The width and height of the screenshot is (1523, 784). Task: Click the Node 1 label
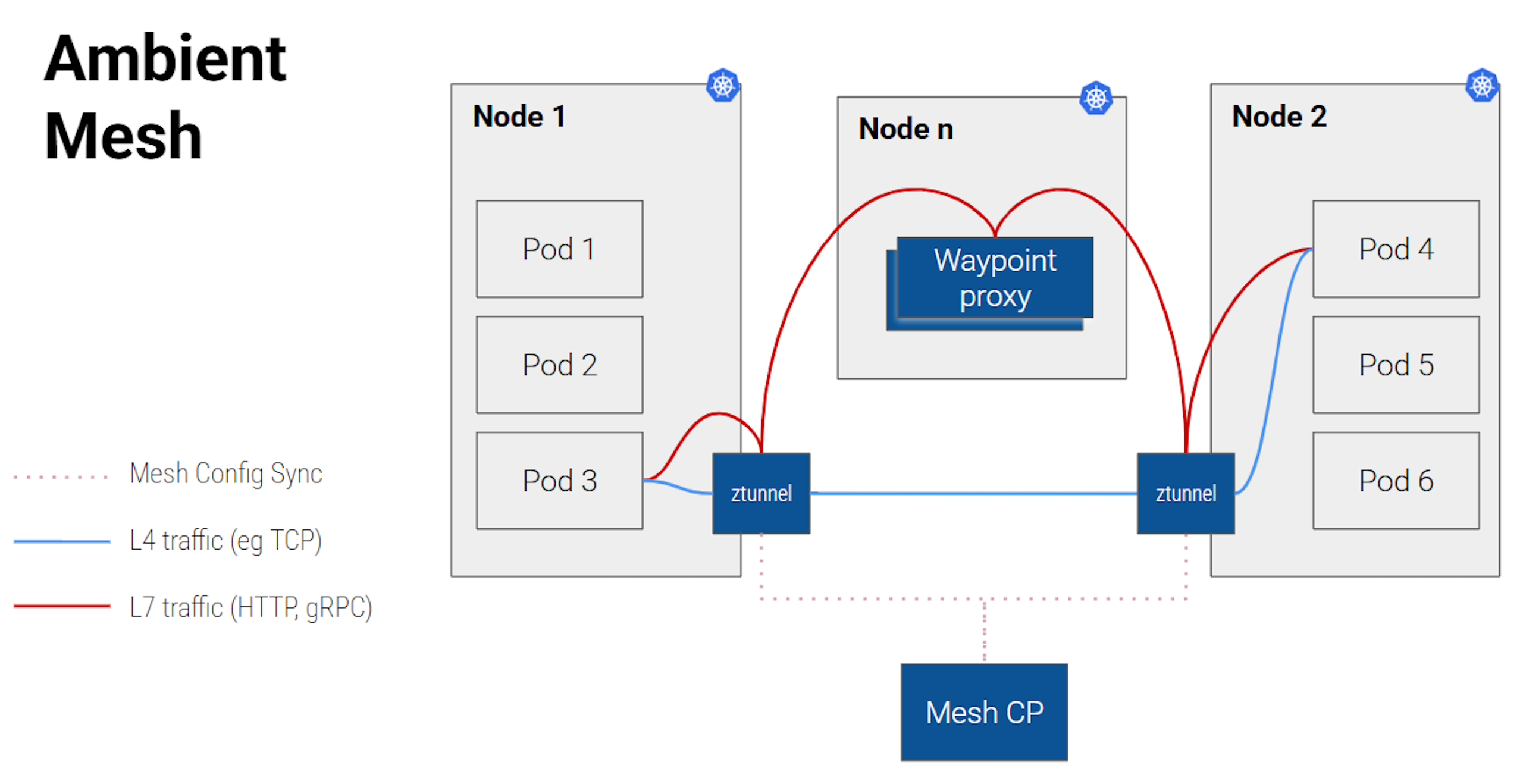519,116
